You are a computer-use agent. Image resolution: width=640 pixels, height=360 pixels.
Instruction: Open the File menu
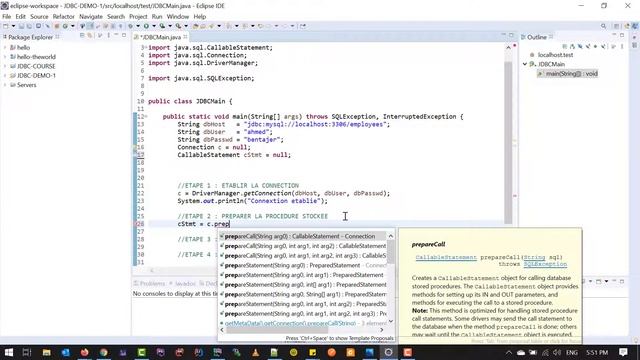(x=7, y=17)
